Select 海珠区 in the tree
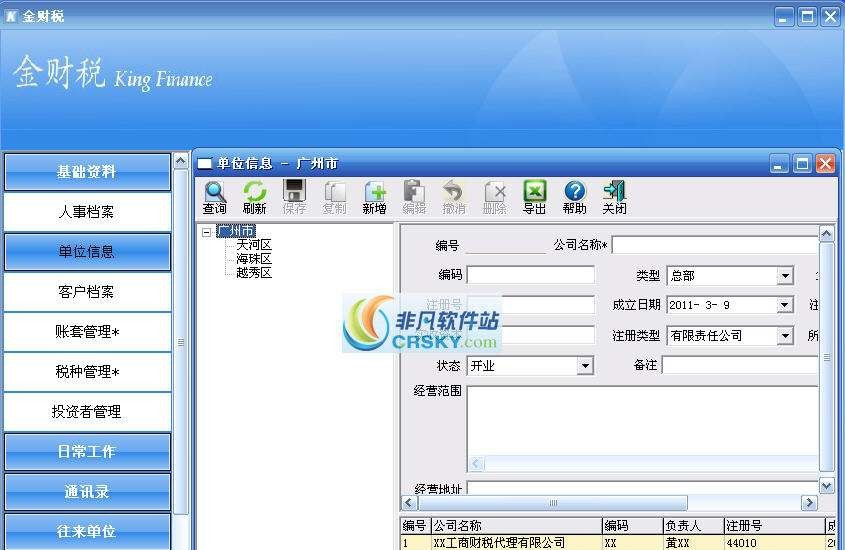 253,259
